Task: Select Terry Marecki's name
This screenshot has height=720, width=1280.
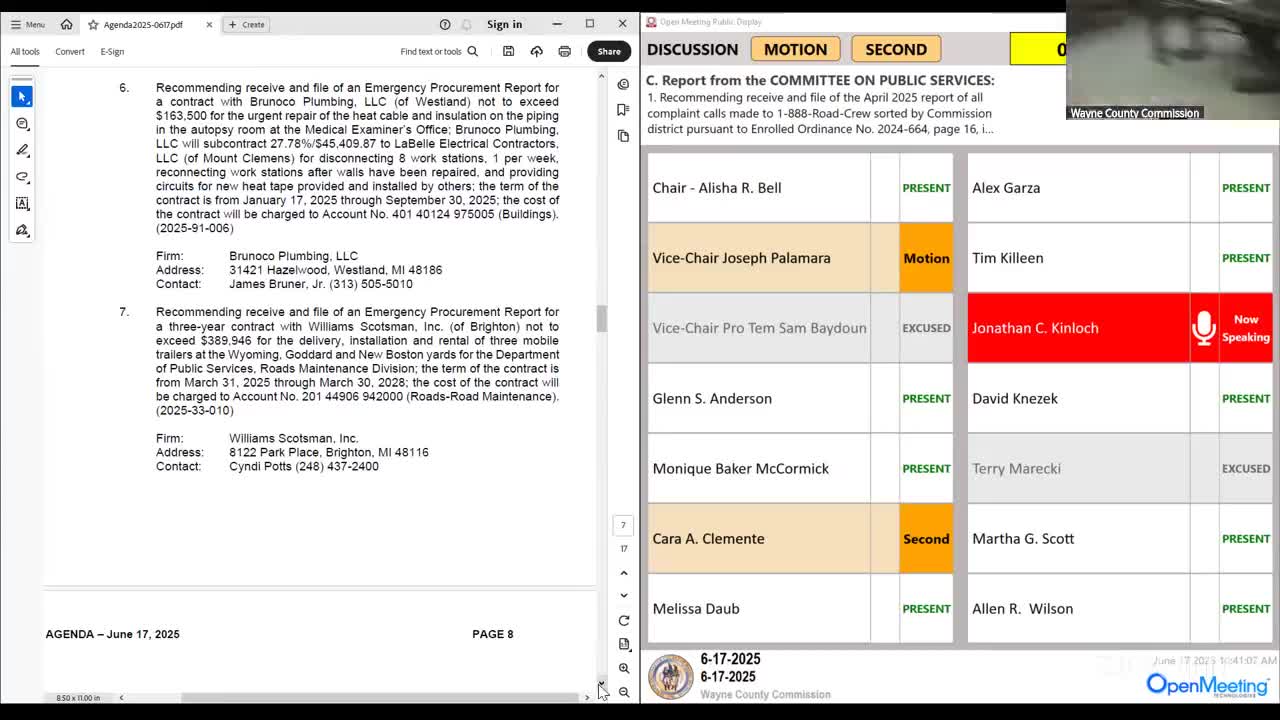Action: [x=1016, y=468]
